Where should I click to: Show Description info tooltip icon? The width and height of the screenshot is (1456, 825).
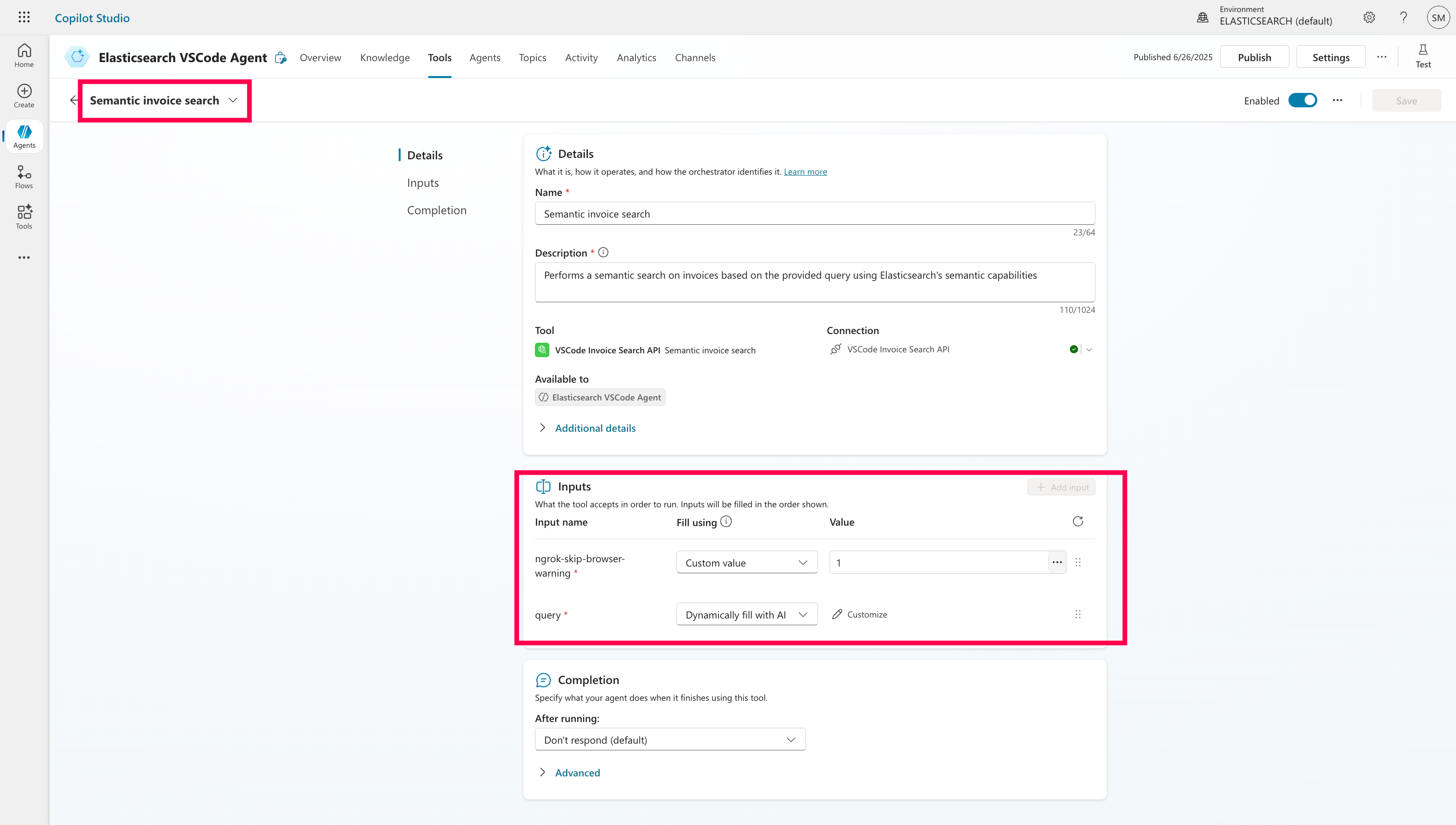pos(603,252)
